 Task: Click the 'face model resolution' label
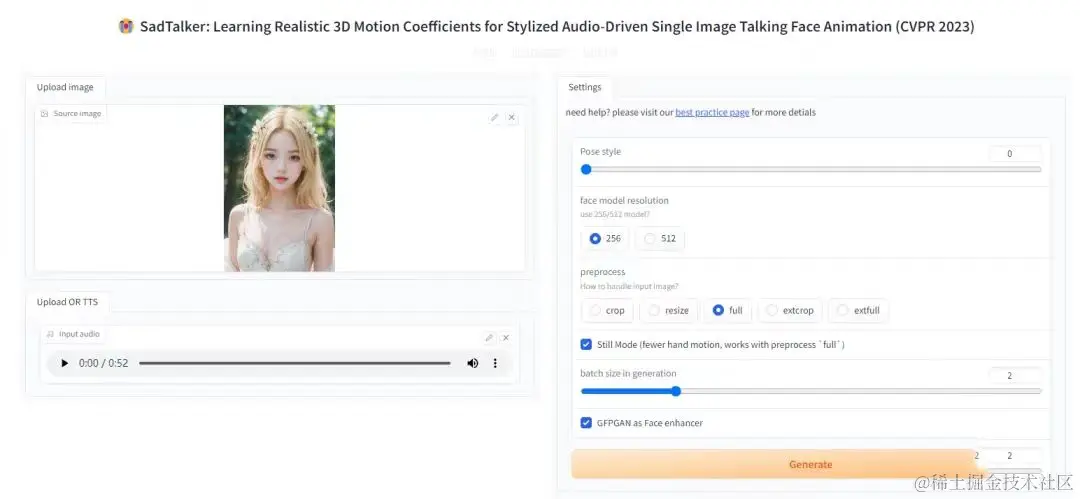pyautogui.click(x=624, y=201)
